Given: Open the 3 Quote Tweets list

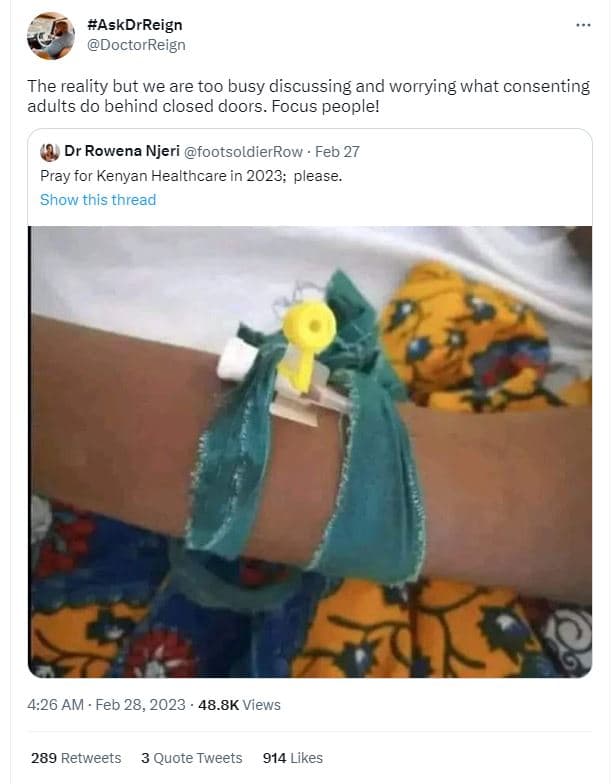Looking at the screenshot, I should [192, 758].
